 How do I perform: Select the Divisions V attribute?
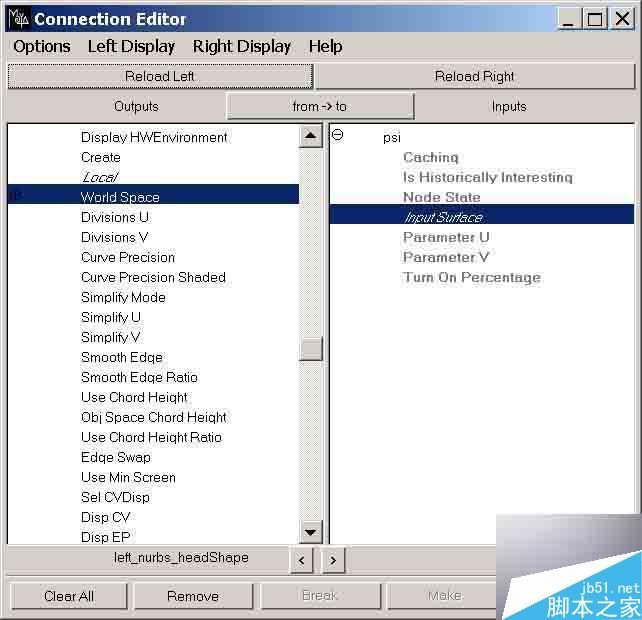(115, 237)
